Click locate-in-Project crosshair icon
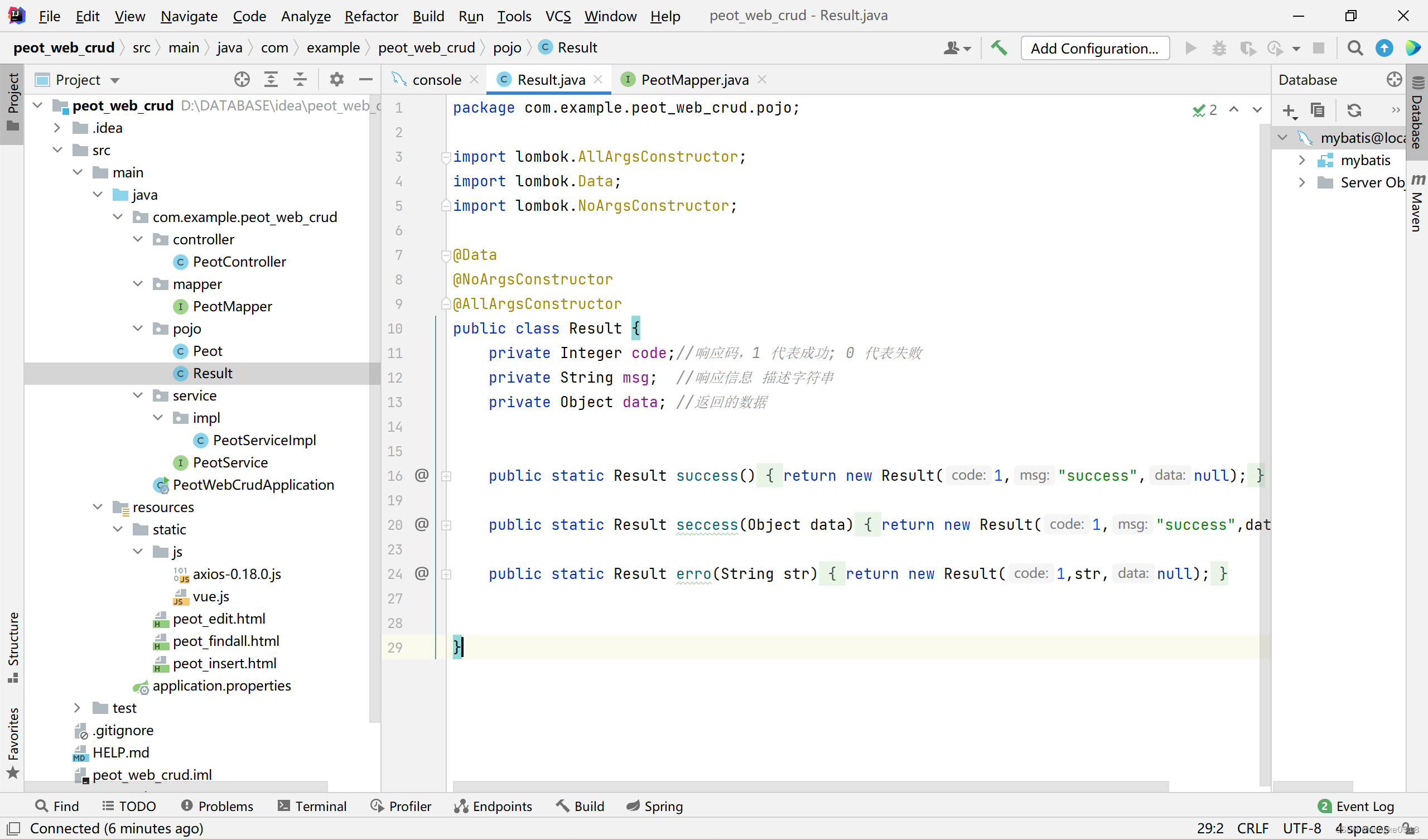Image resolution: width=1428 pixels, height=840 pixels. point(242,80)
